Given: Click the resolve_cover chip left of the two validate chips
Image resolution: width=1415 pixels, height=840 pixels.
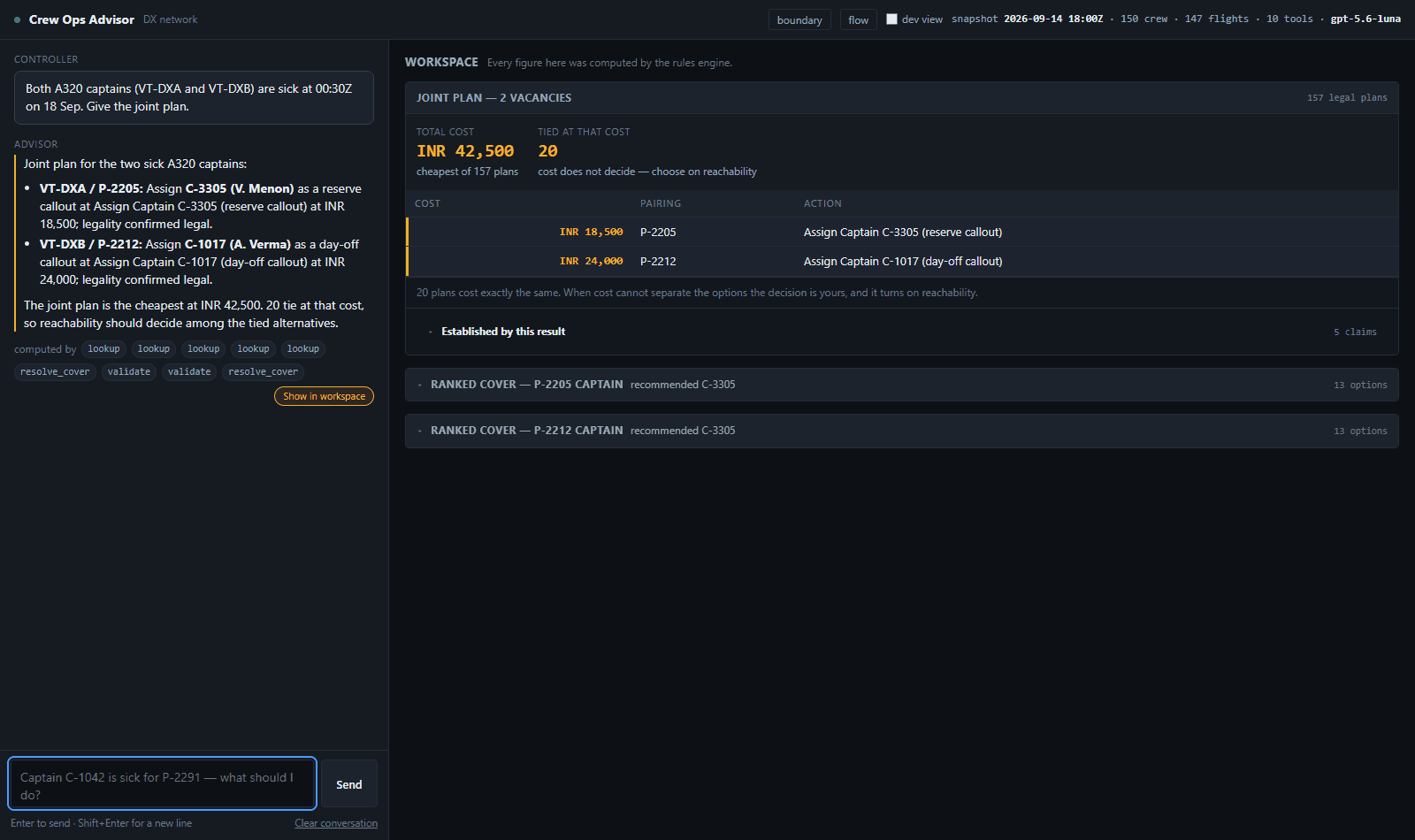Looking at the screenshot, I should (x=55, y=372).
